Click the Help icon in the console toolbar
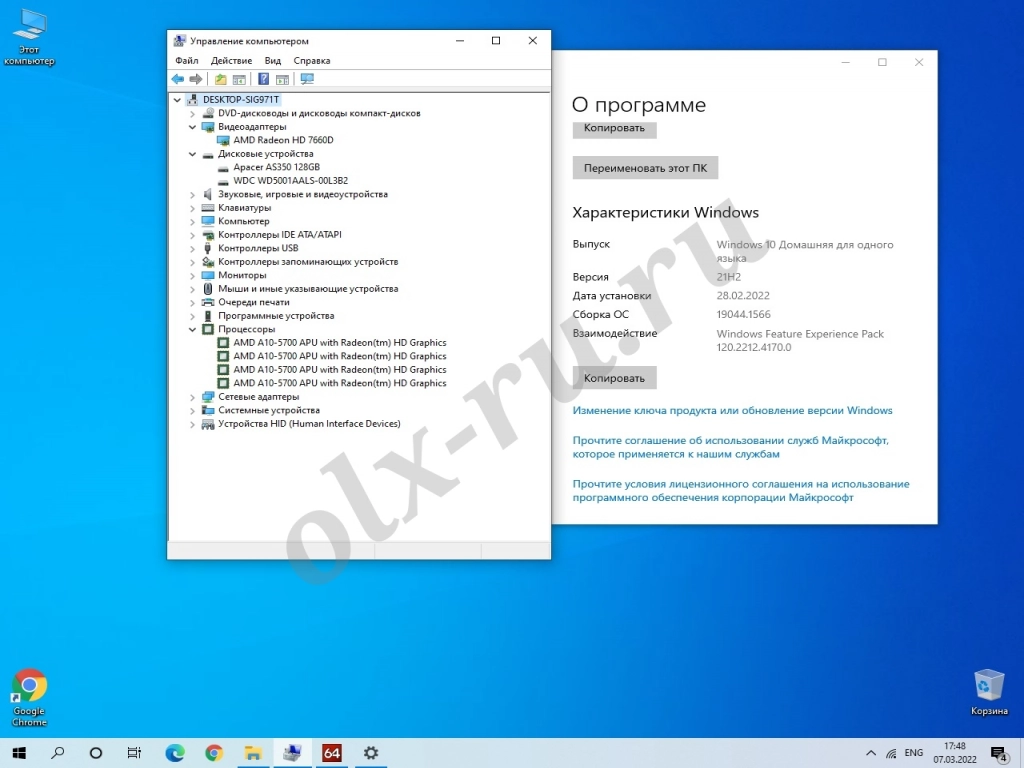Viewport: 1024px width, 768px height. 263,78
